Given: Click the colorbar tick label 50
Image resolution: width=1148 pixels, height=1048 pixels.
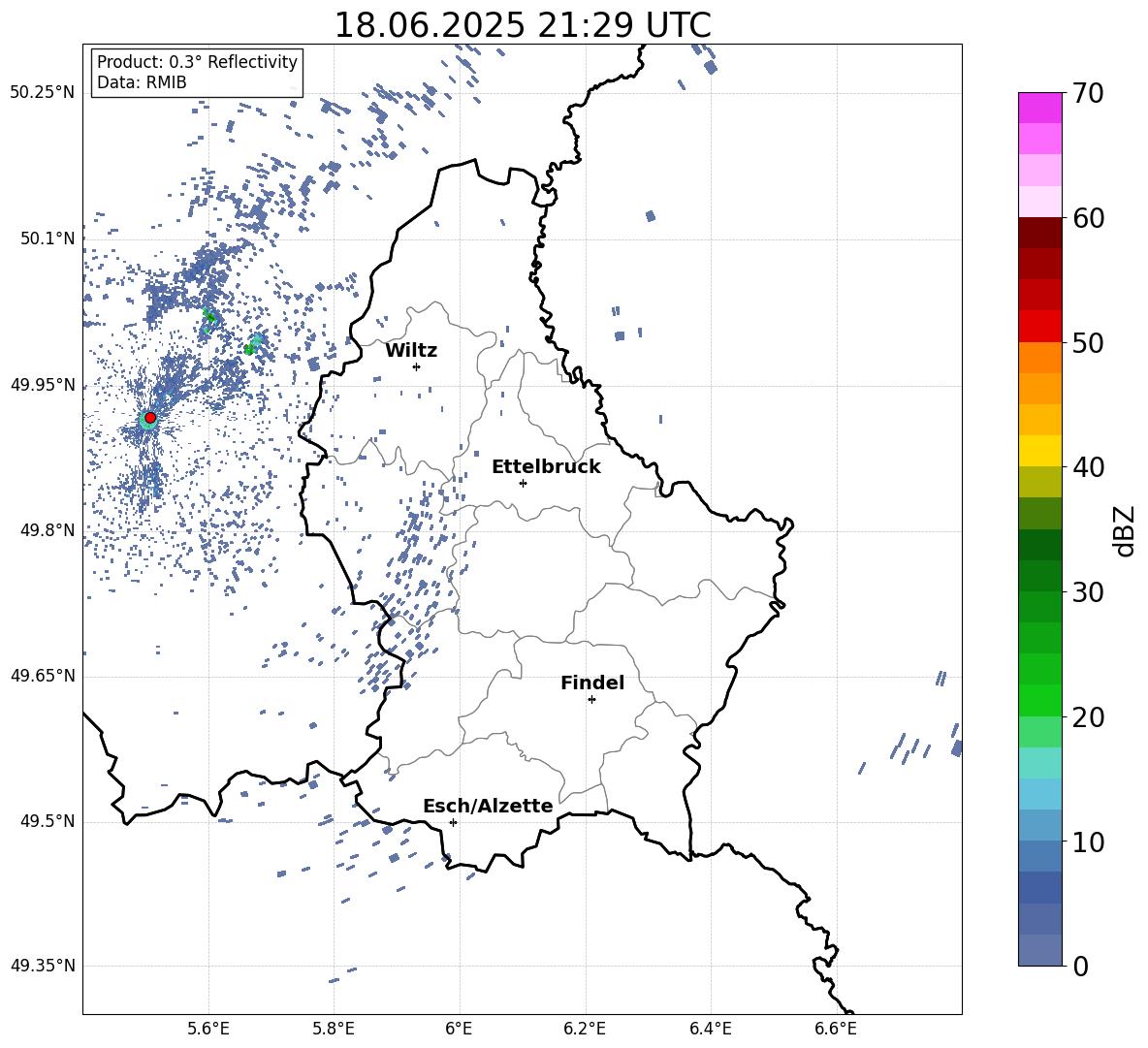Looking at the screenshot, I should coord(1088,342).
